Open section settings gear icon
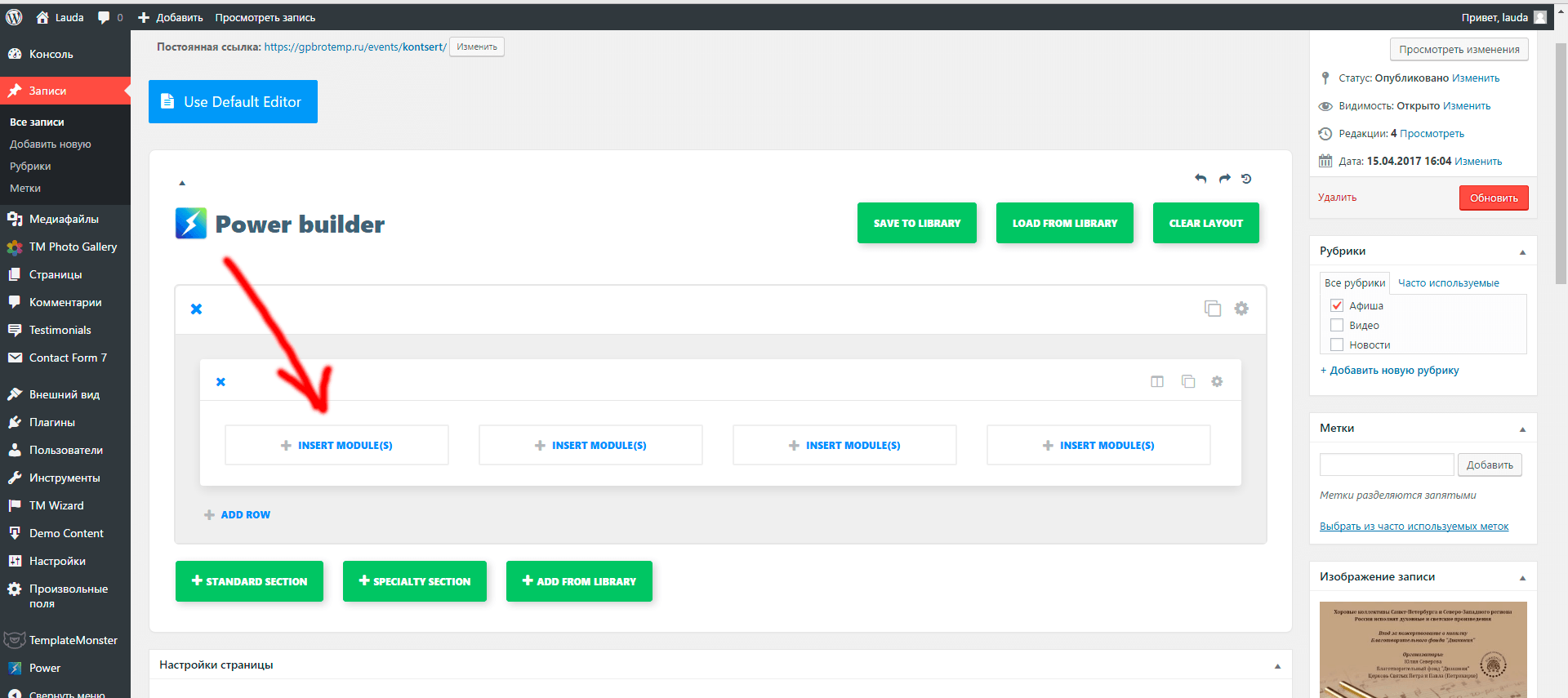This screenshot has width=1568, height=698. tap(1241, 309)
